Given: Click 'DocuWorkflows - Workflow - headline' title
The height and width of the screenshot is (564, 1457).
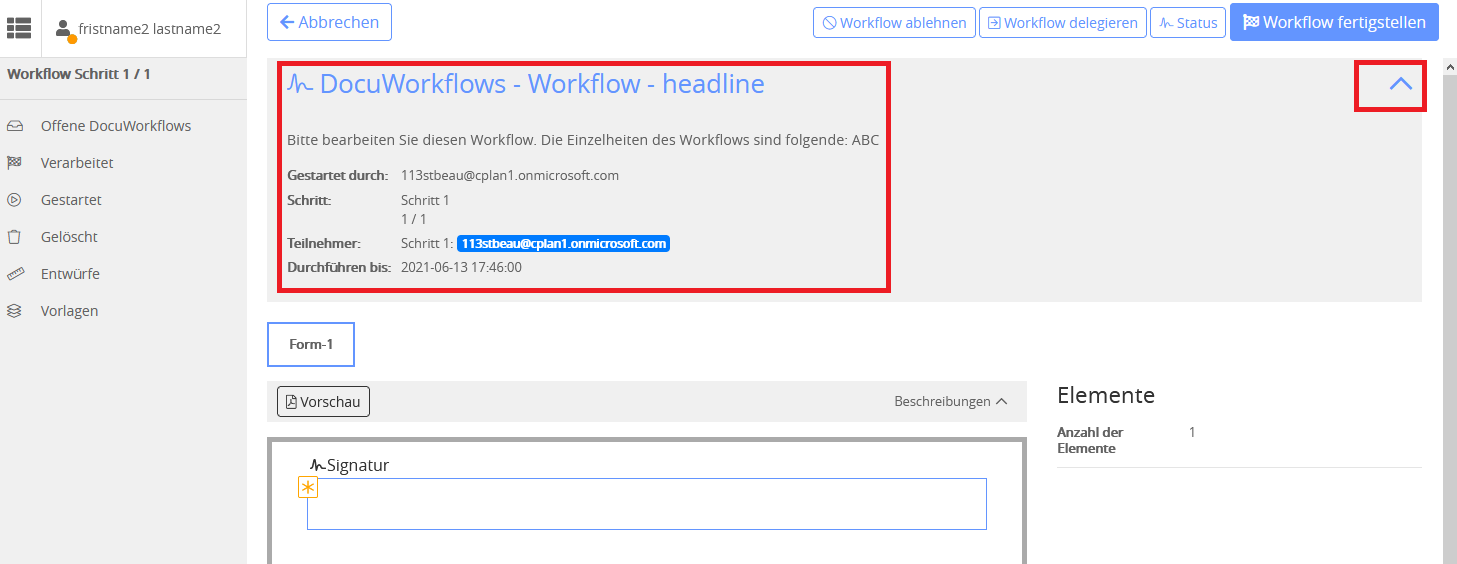Looking at the screenshot, I should point(542,84).
